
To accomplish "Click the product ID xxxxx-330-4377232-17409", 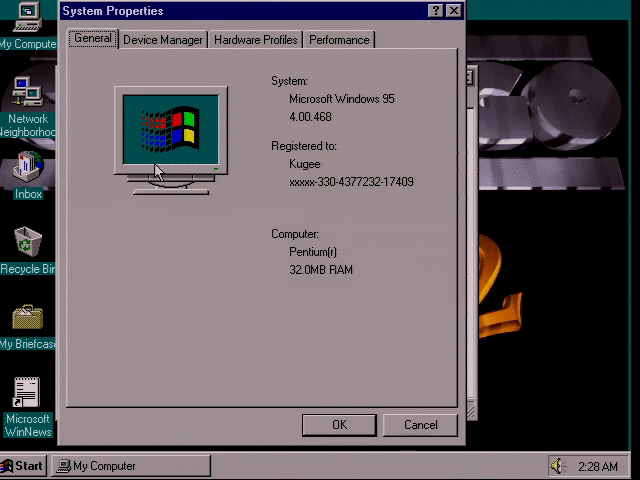I will 351,182.
